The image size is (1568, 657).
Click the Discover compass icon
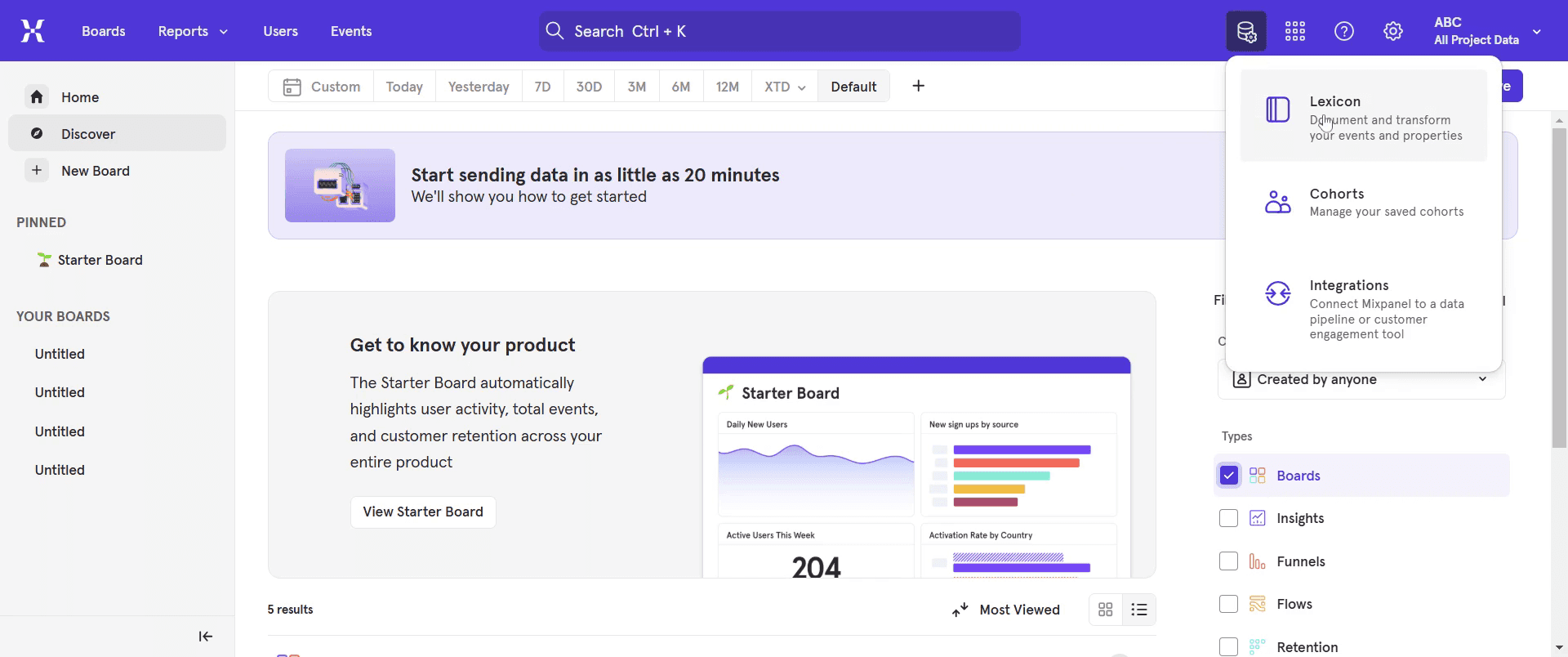(37, 133)
